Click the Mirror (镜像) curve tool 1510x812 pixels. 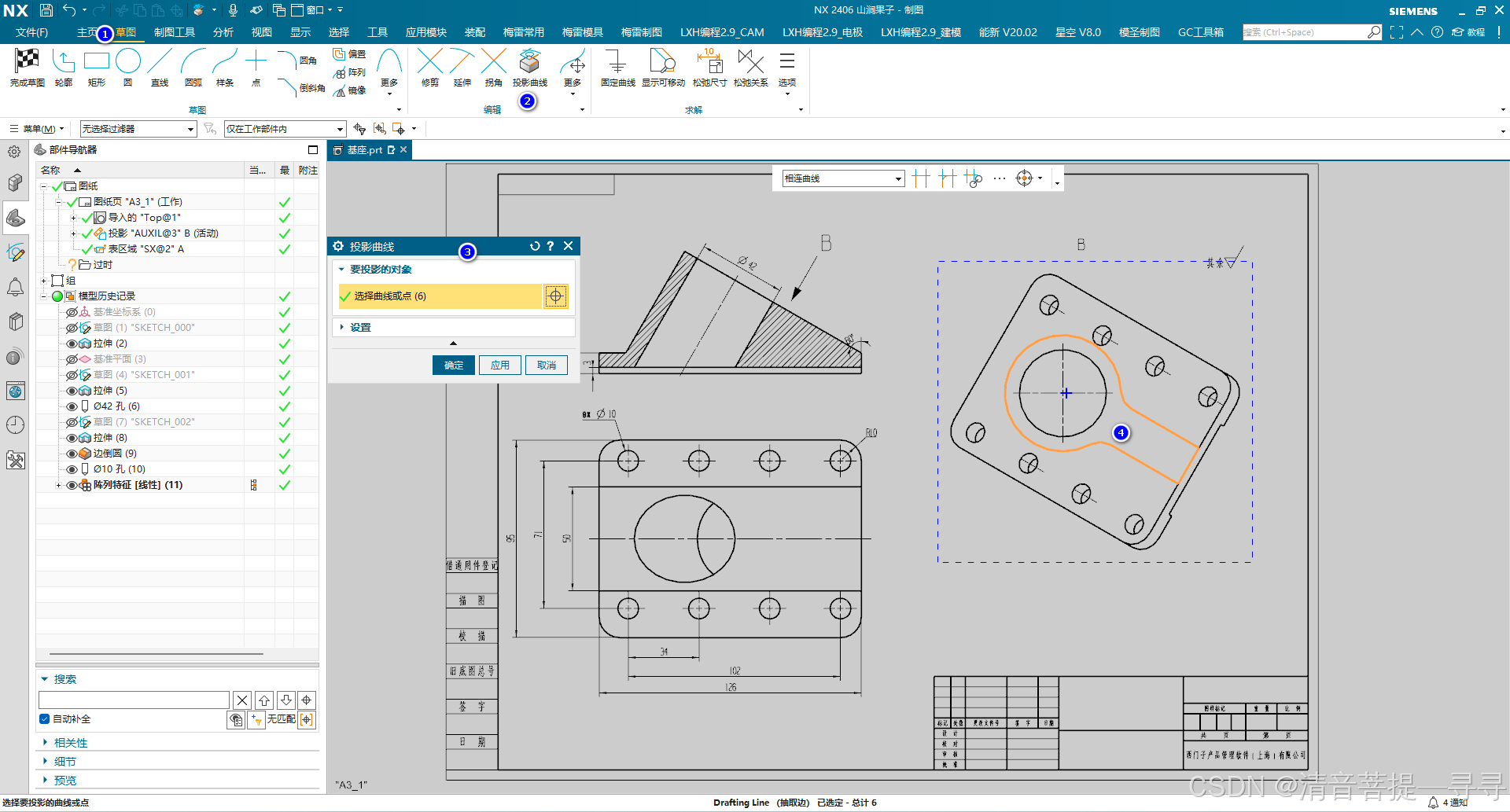click(349, 90)
